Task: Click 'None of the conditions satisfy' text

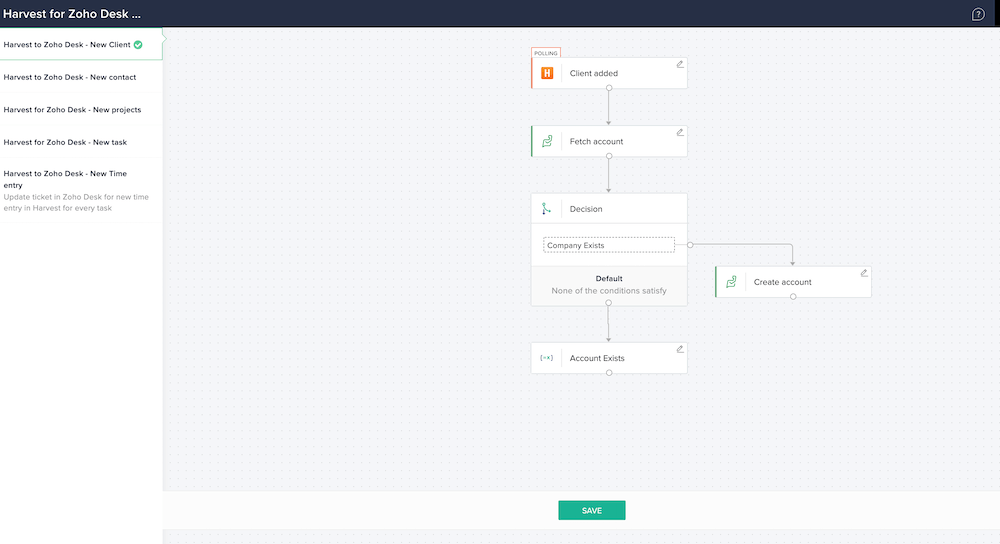Action: [x=609, y=291]
